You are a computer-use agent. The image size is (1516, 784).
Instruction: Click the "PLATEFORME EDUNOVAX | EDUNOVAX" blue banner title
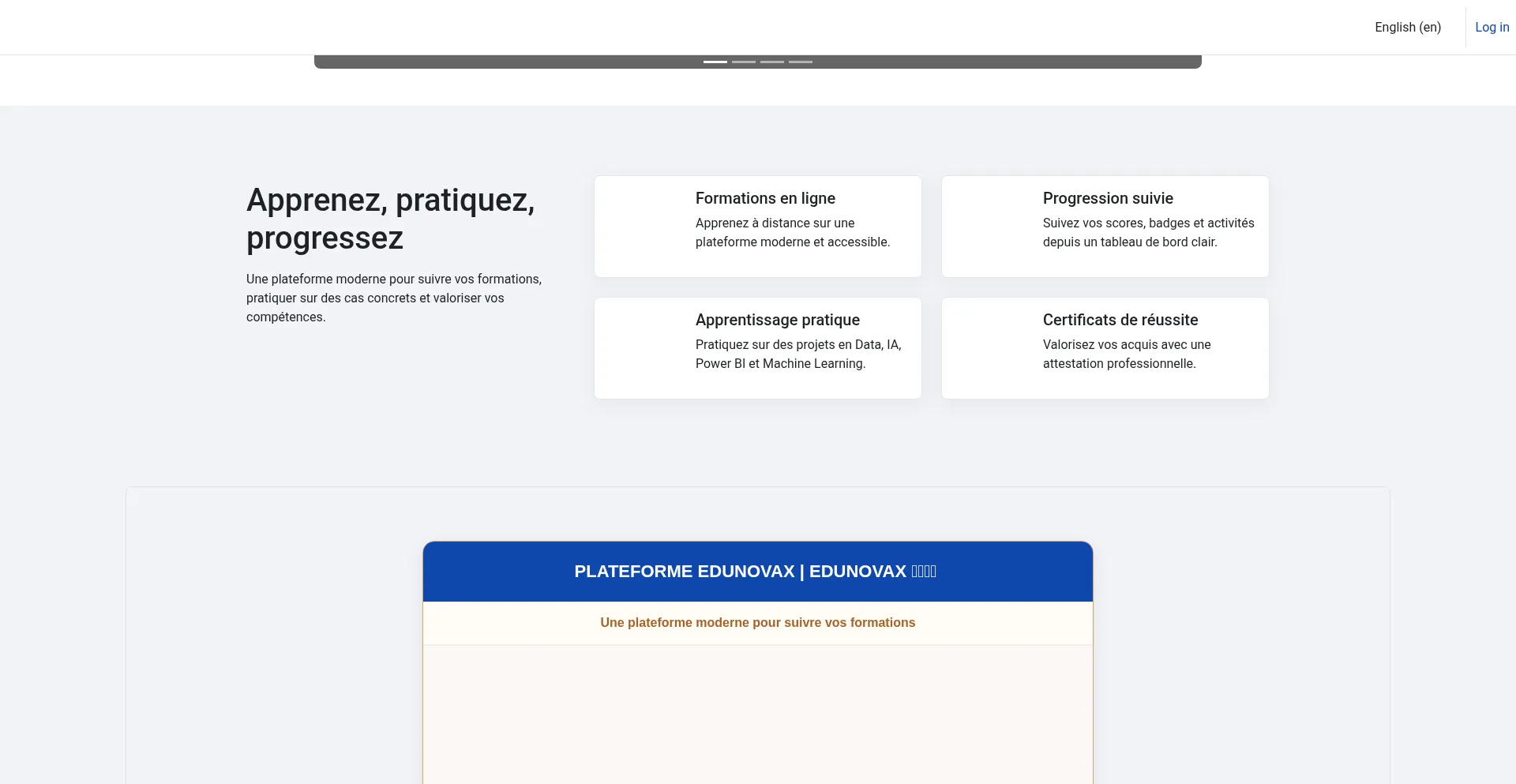(x=756, y=572)
